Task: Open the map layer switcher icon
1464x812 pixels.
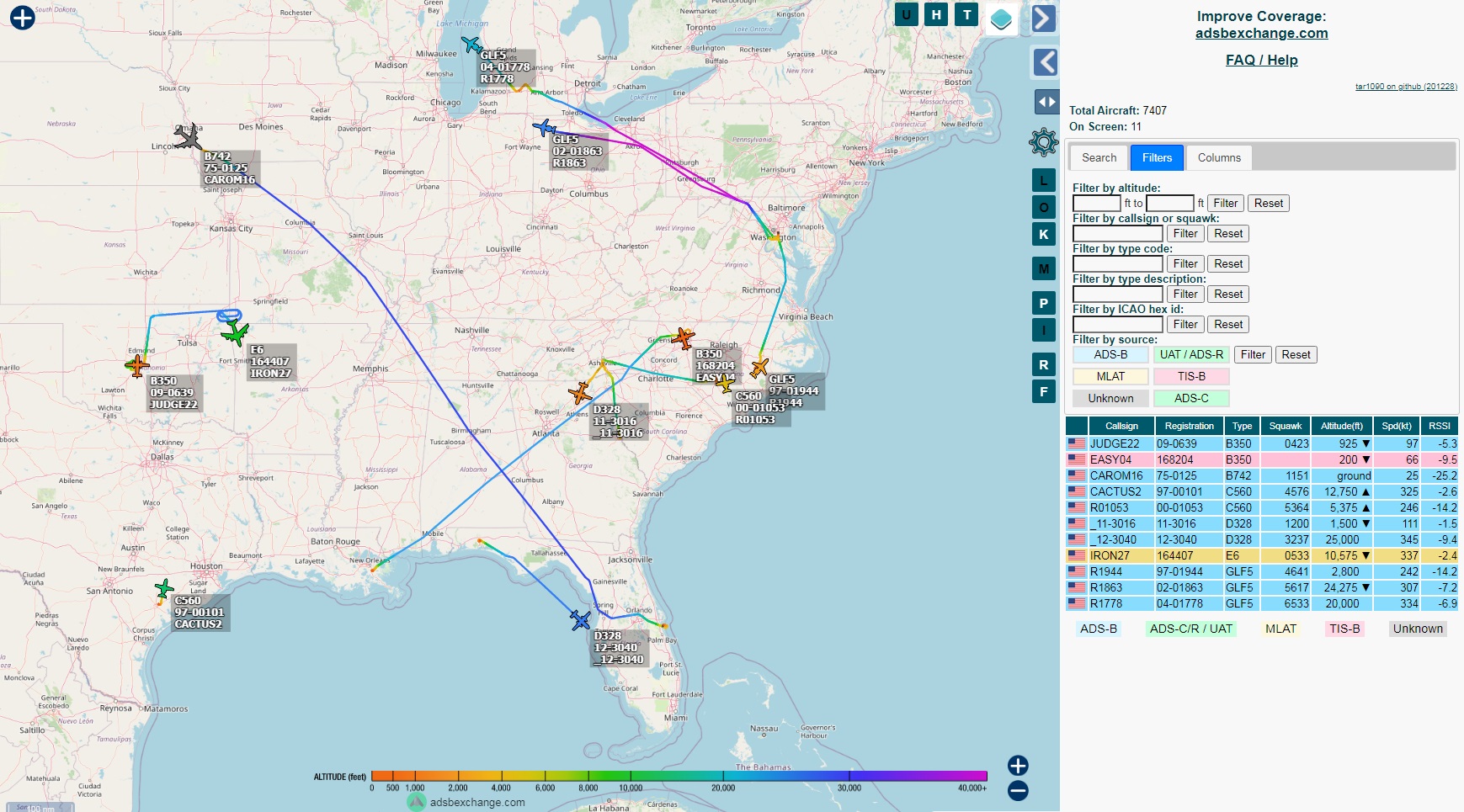Action: click(1001, 19)
